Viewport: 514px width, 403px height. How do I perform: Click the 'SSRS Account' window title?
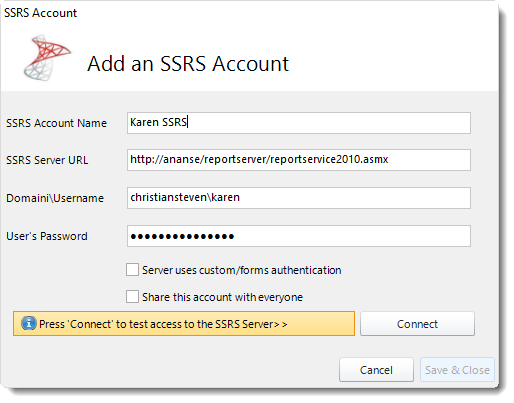(40, 13)
